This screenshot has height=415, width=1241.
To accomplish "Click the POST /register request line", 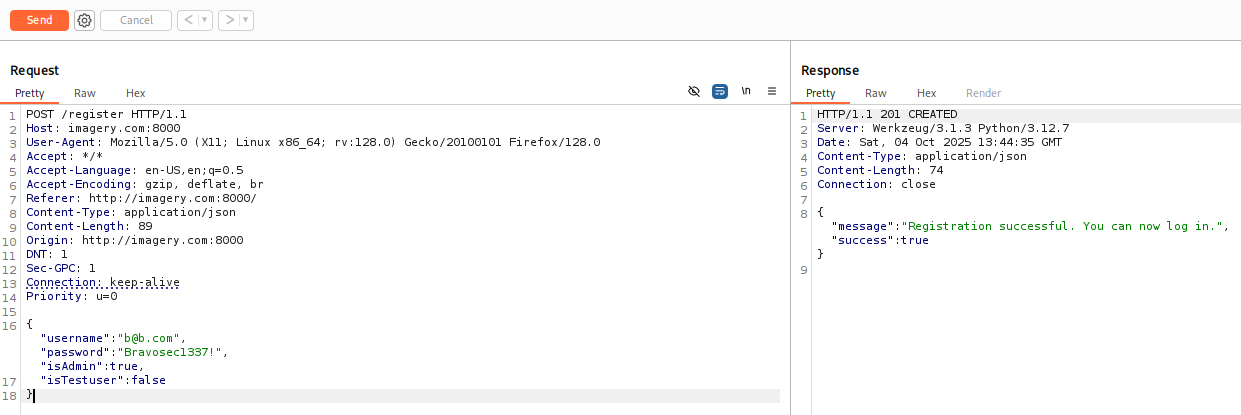I will 106,114.
